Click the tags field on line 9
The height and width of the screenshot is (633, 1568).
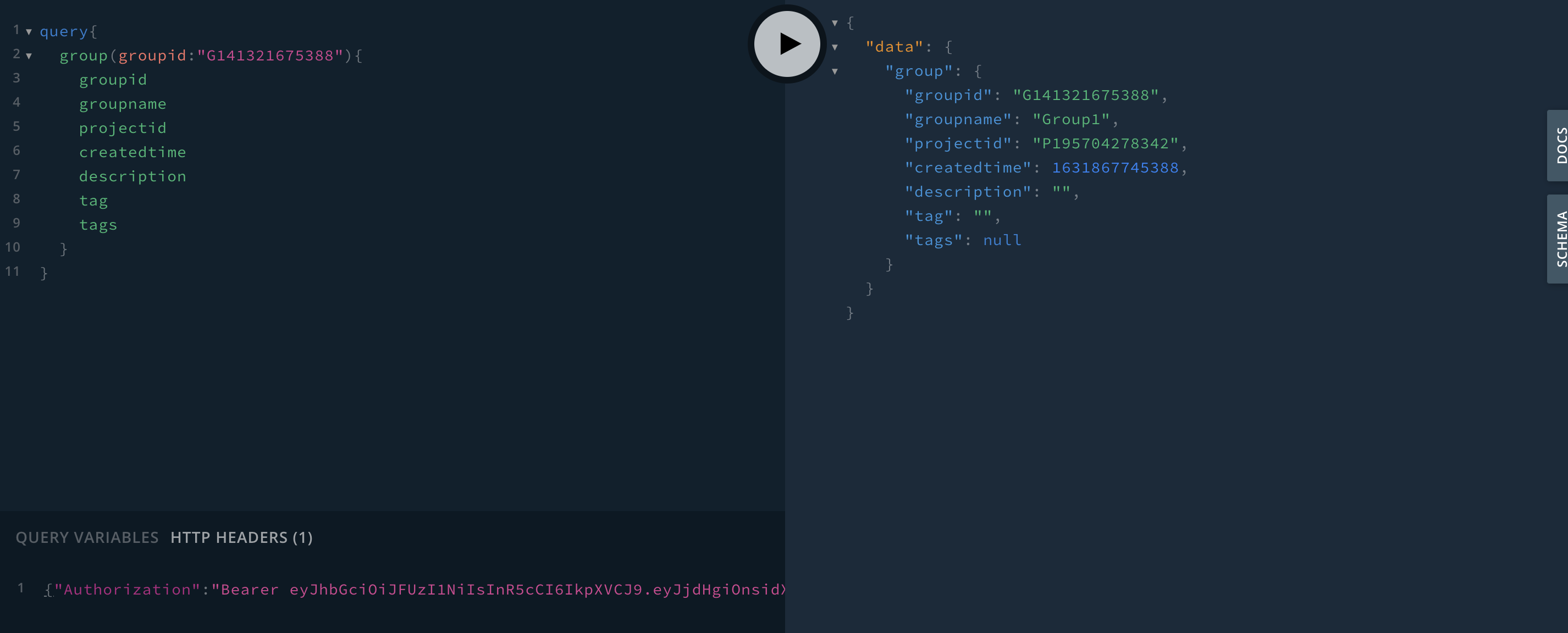pyautogui.click(x=98, y=225)
